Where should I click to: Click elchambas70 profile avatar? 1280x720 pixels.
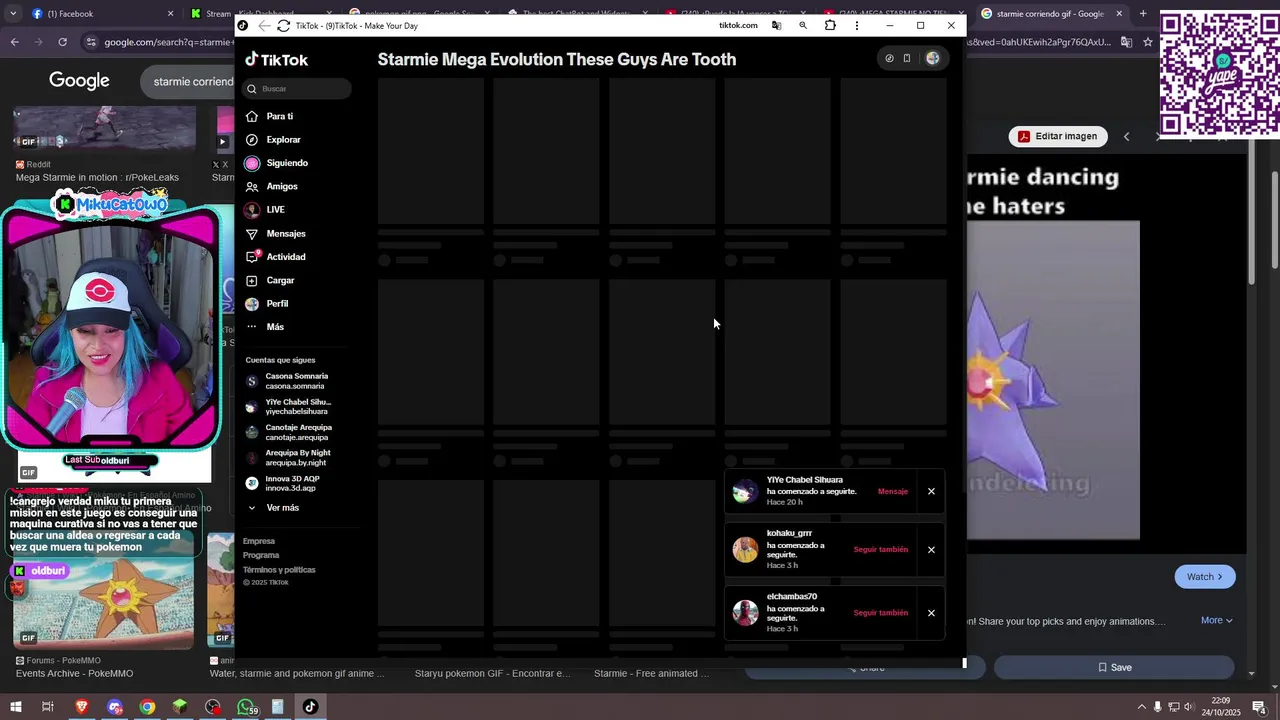tap(745, 613)
